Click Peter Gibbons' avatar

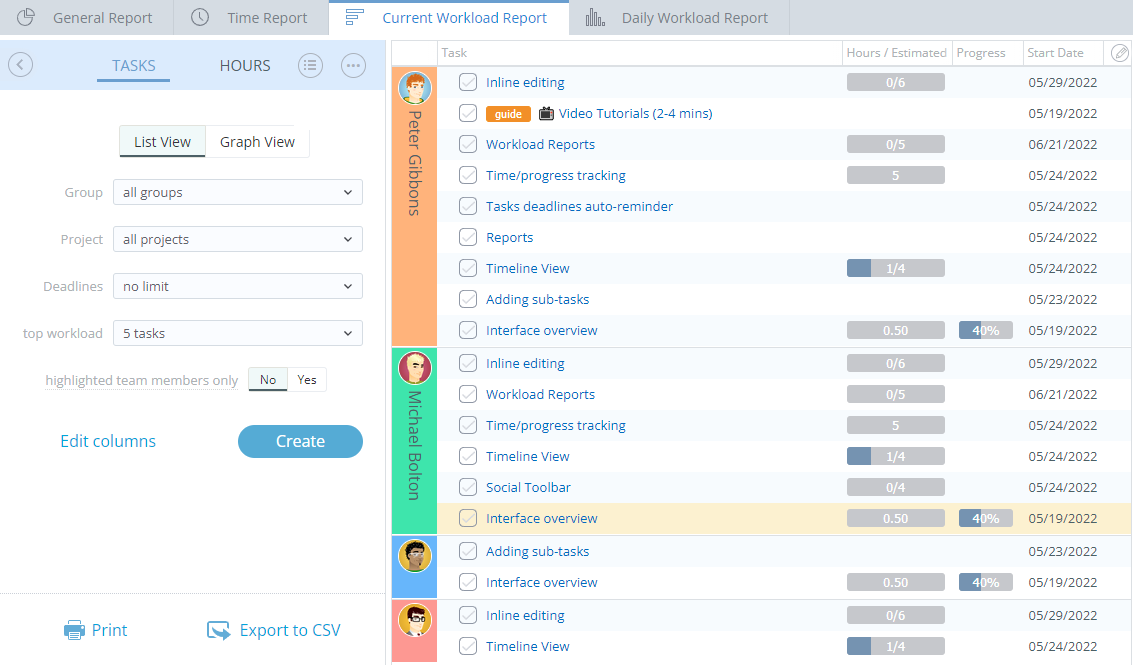click(x=415, y=88)
